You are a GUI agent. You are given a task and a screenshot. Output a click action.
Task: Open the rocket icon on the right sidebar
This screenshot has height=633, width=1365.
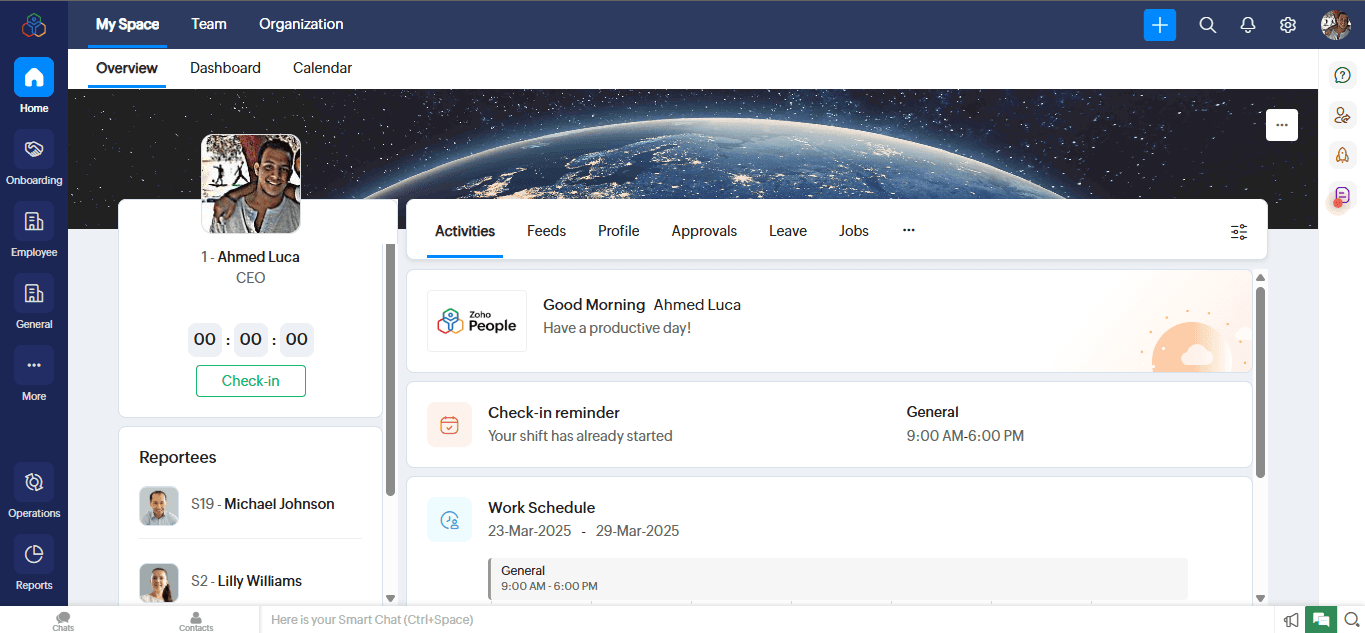(x=1342, y=155)
